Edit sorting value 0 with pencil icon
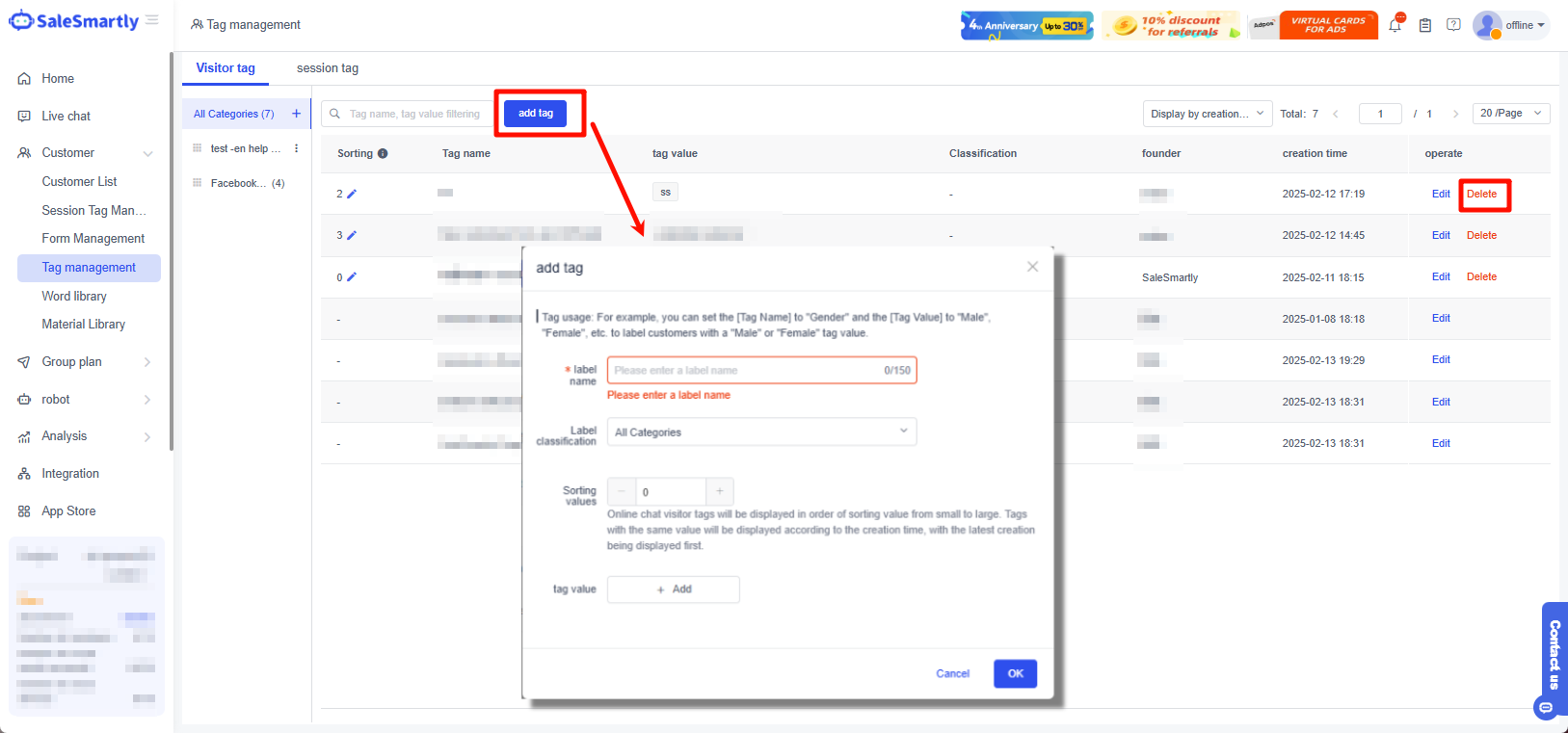1568x733 pixels. 352,277
